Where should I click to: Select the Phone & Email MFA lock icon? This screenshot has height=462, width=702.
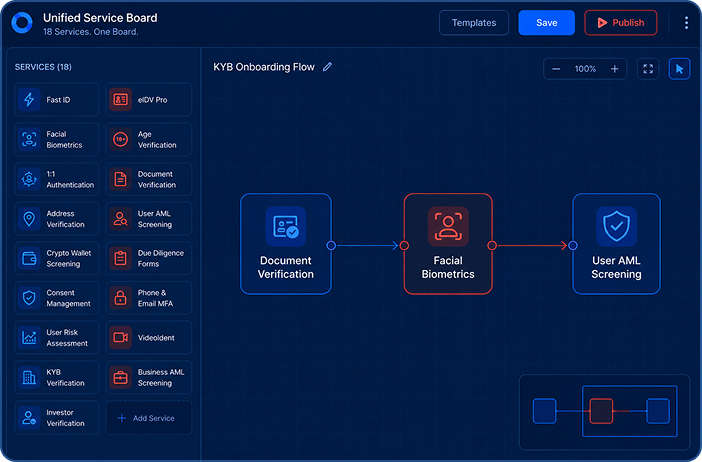pyautogui.click(x=120, y=298)
